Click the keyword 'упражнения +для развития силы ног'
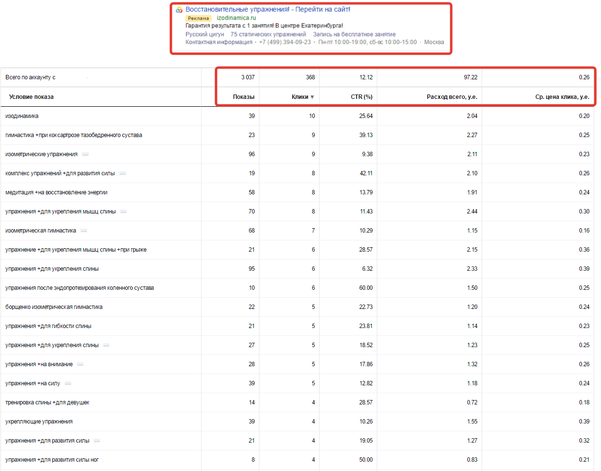Image resolution: width=601 pixels, height=471 pixels. [52, 460]
